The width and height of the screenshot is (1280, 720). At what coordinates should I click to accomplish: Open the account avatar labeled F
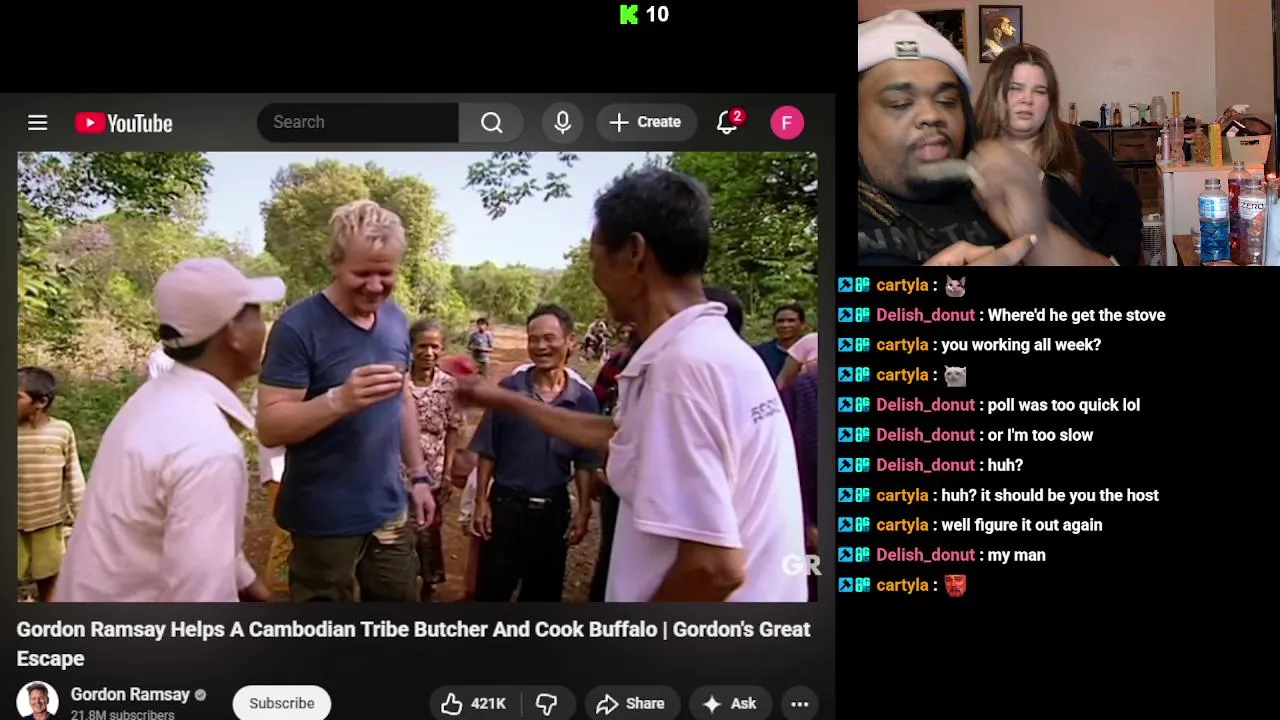click(x=787, y=122)
